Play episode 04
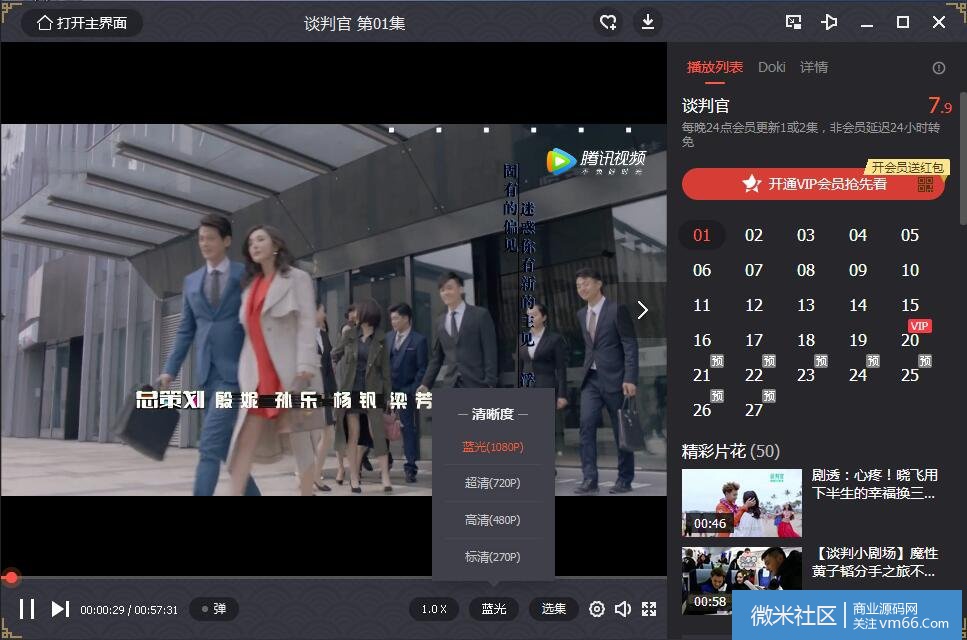Viewport: 967px width, 640px height. tap(858, 236)
